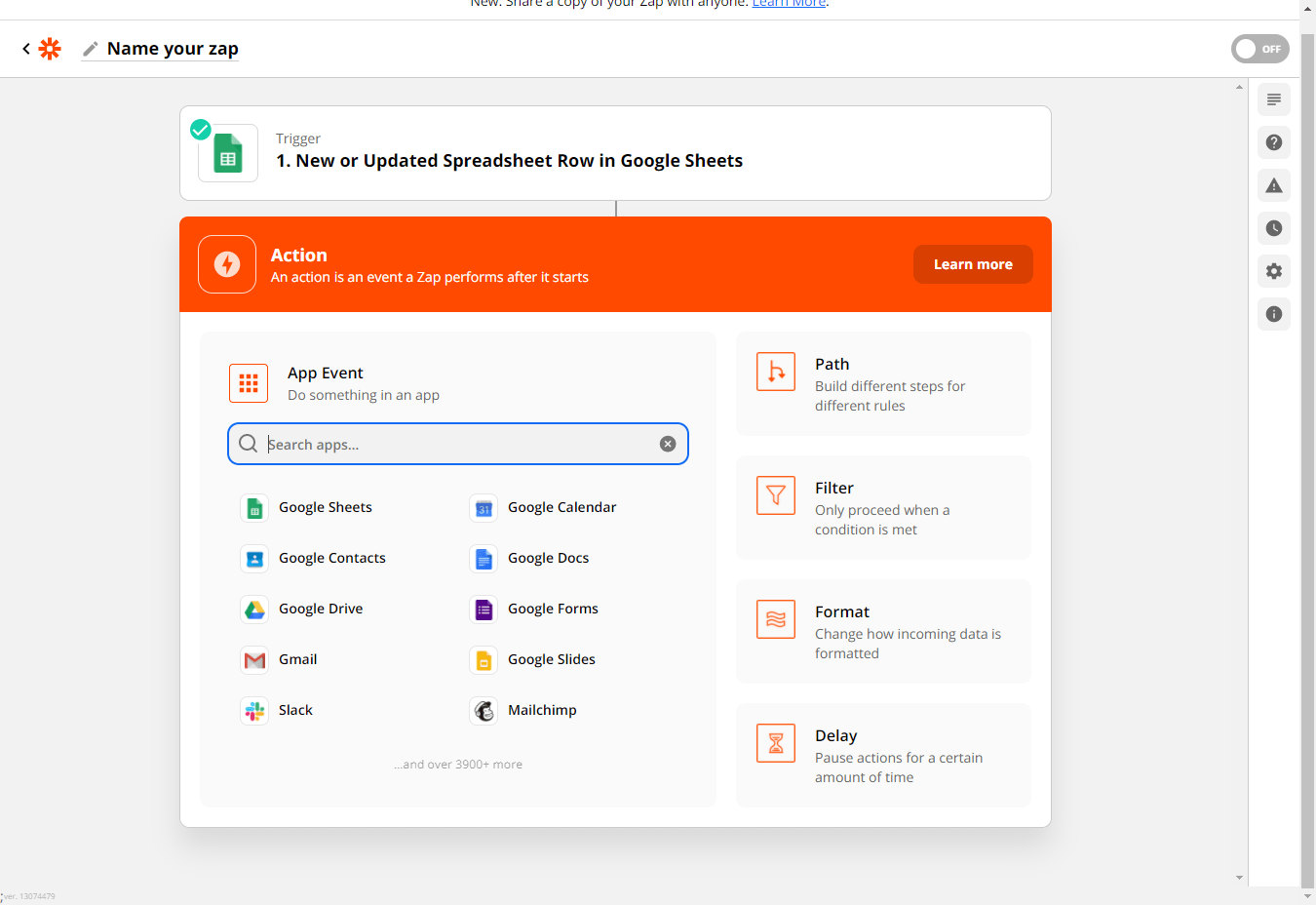Go back using the left chevron arrow
1316x905 pixels.
[26, 48]
